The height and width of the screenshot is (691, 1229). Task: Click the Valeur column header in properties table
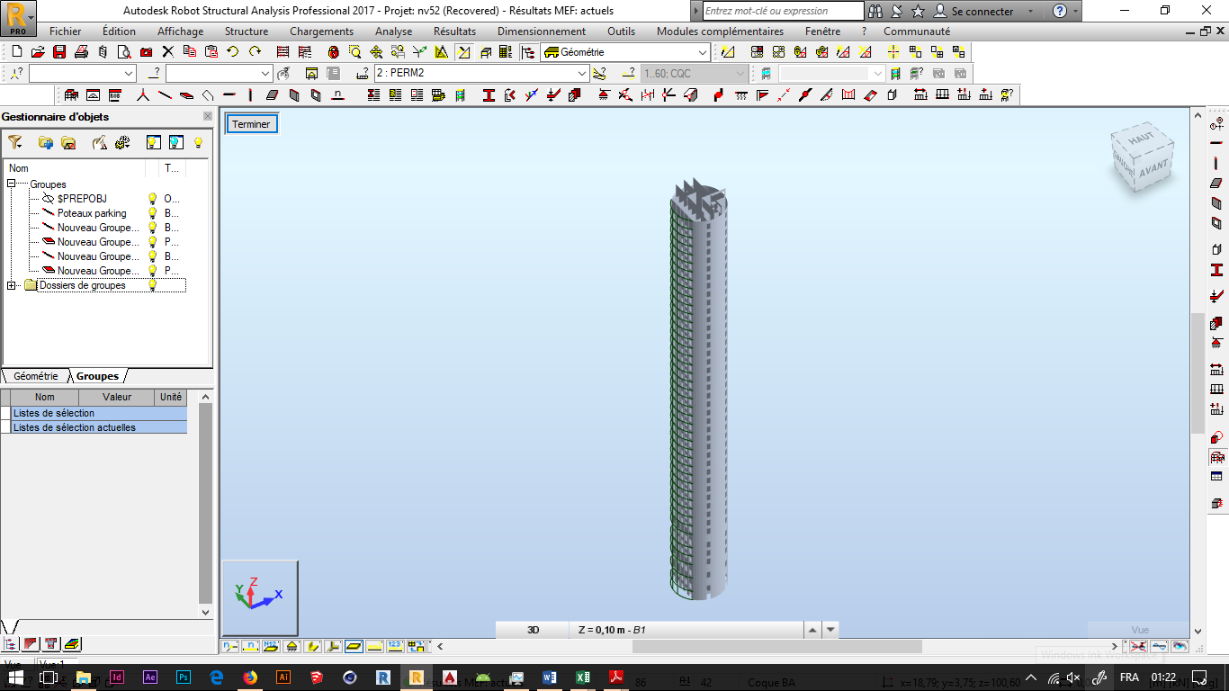(x=117, y=397)
